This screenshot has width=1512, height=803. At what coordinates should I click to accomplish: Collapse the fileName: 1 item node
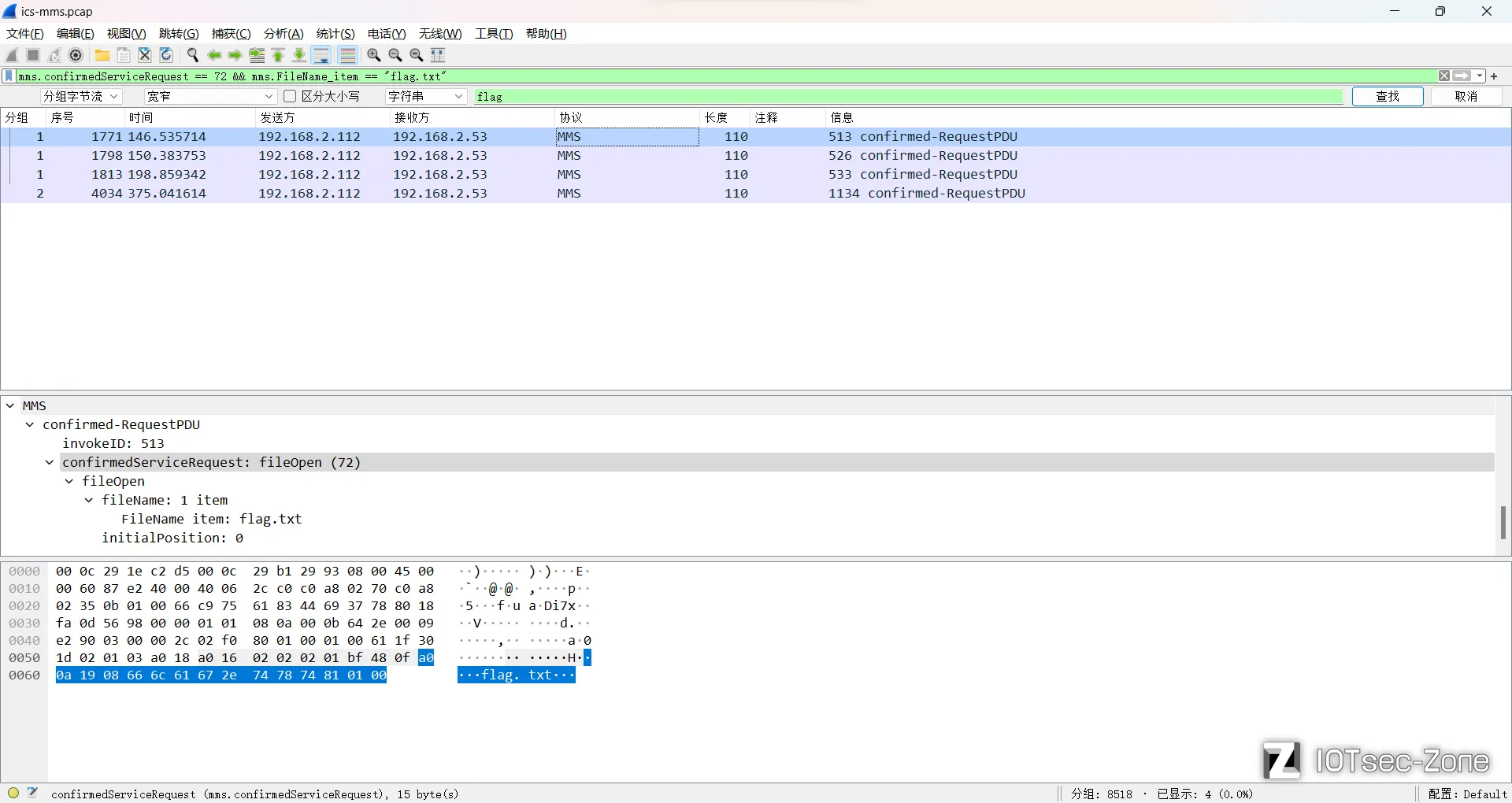point(89,501)
